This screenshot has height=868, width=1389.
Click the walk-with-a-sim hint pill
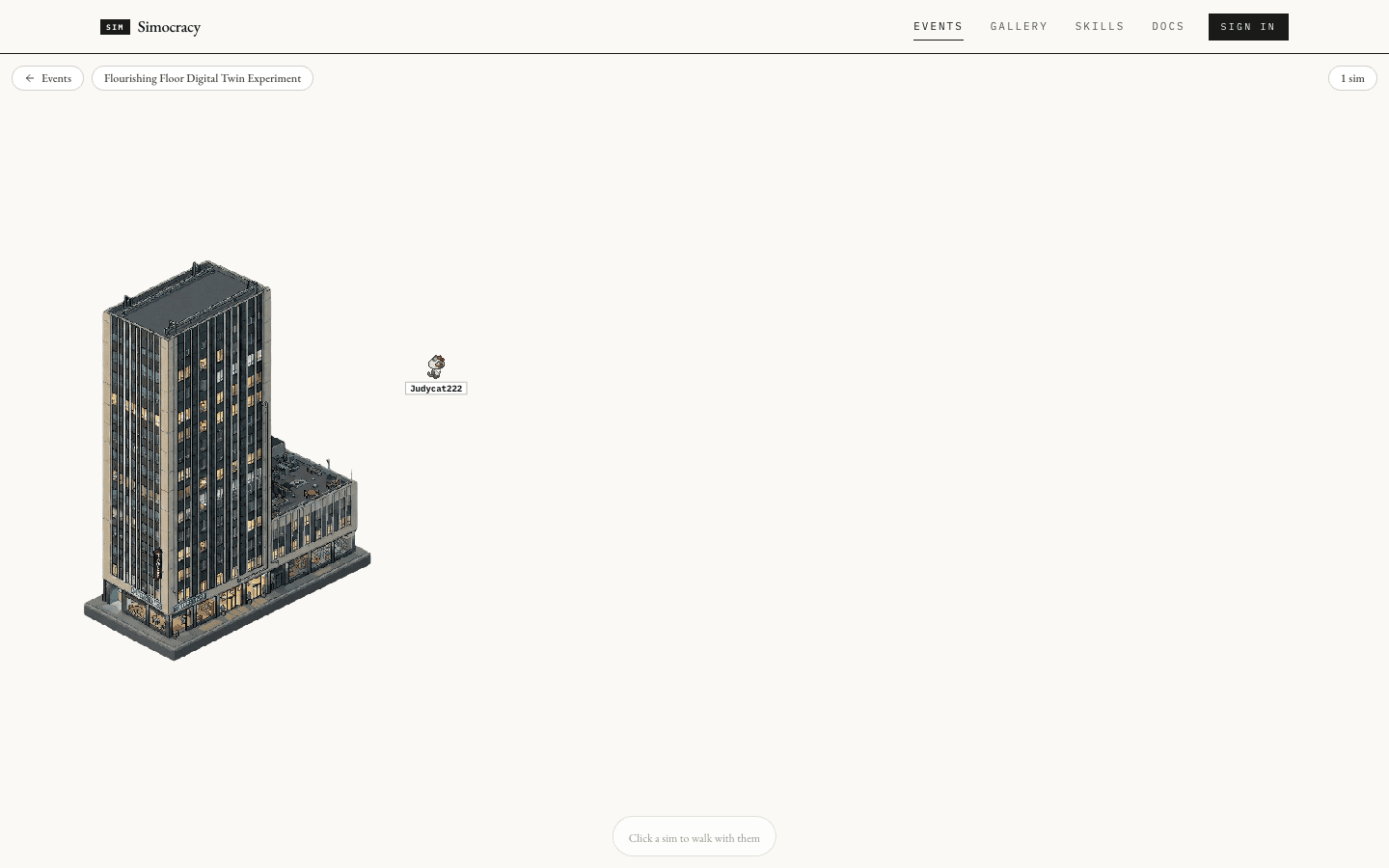click(694, 837)
